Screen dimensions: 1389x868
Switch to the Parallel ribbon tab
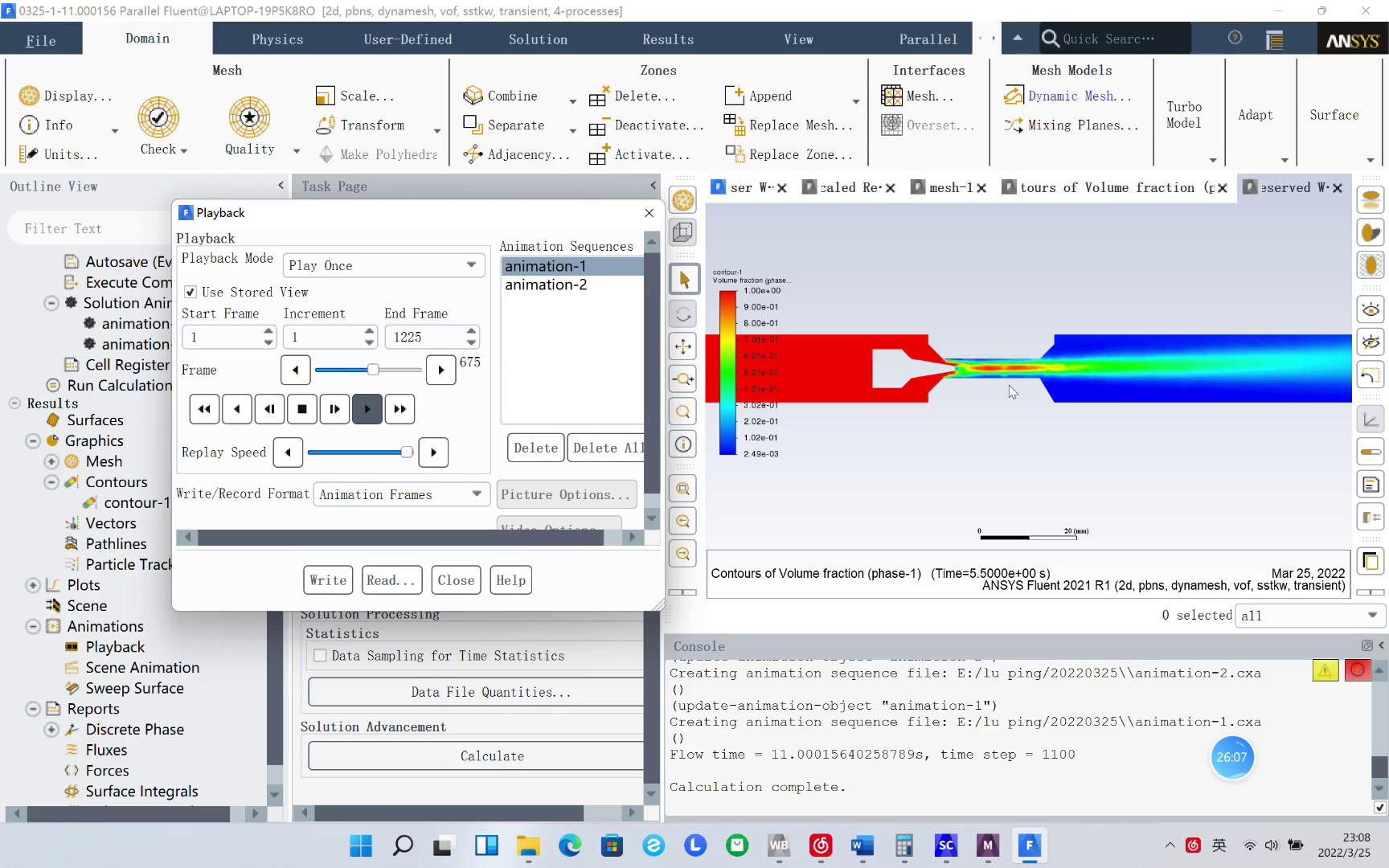928,39
